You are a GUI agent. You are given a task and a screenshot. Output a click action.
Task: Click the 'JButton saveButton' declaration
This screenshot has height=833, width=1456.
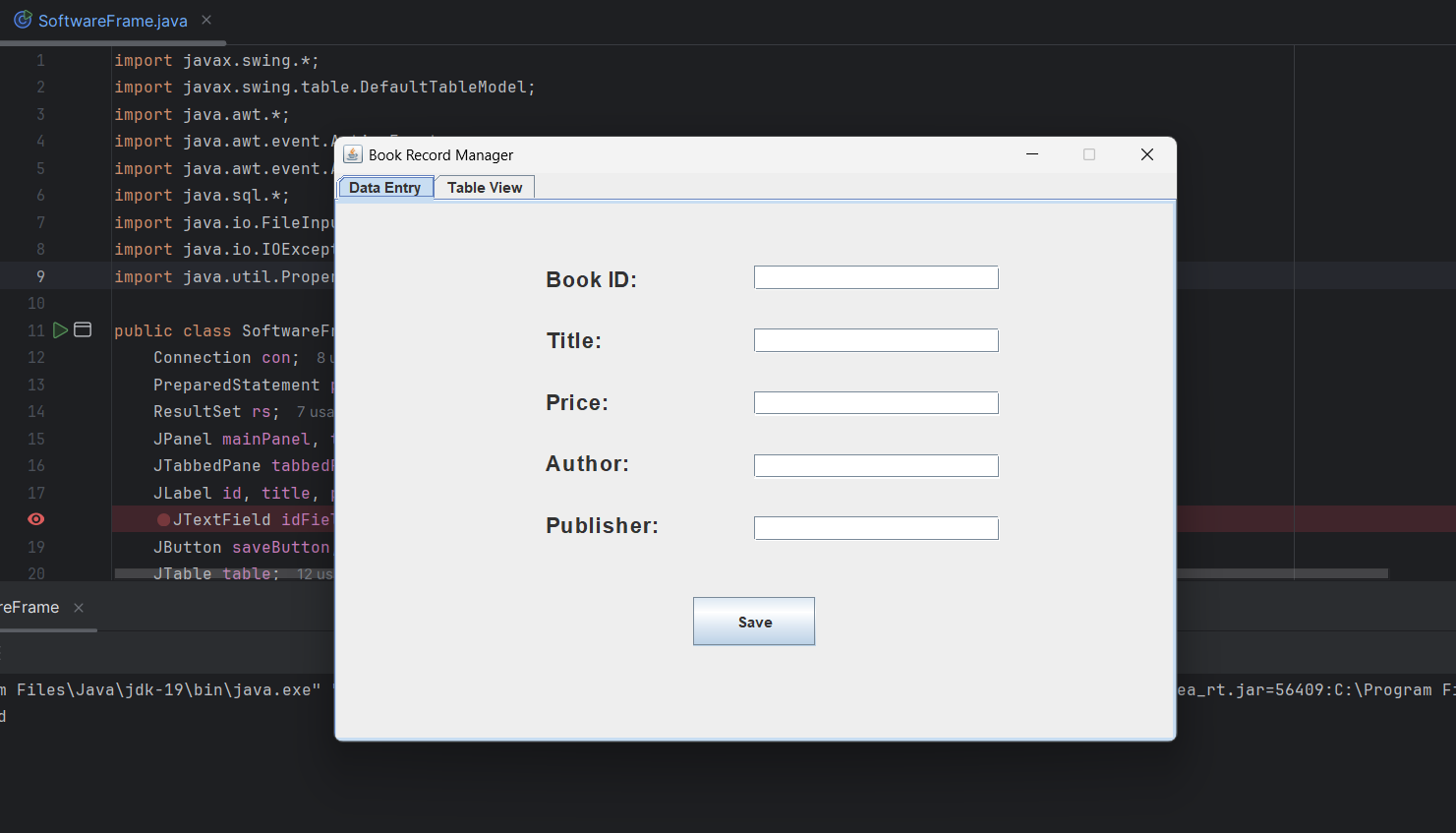pyautogui.click(x=242, y=547)
